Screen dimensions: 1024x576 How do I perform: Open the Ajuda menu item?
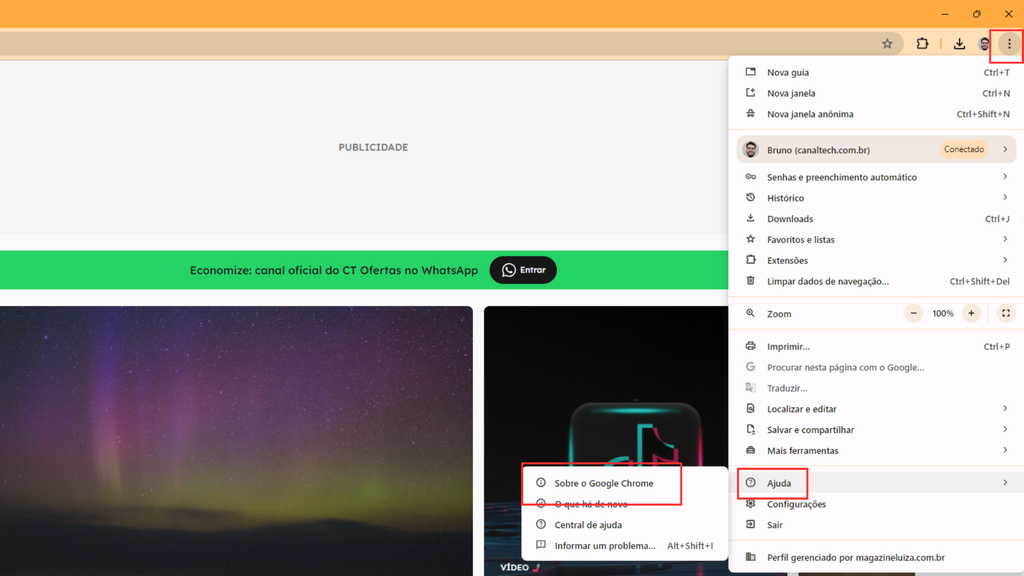876,483
